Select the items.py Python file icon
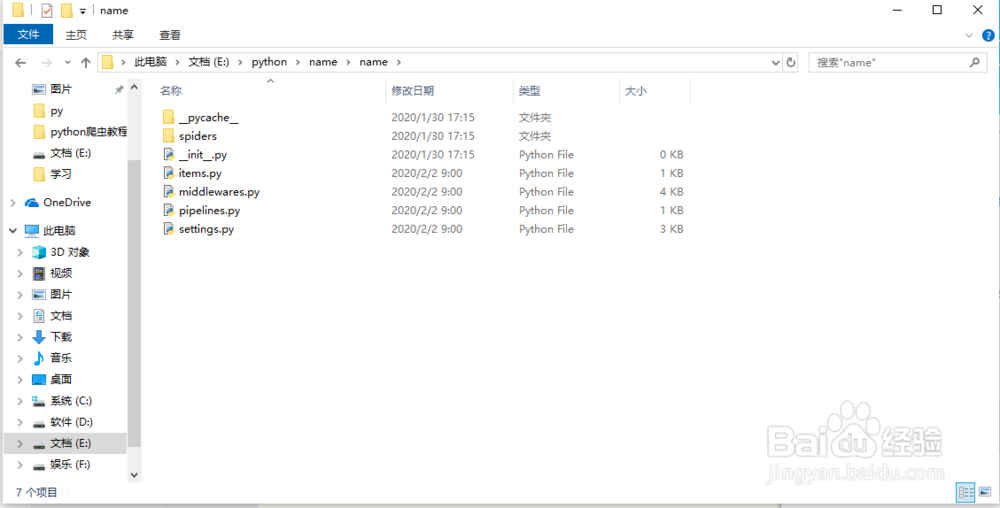 [168, 173]
